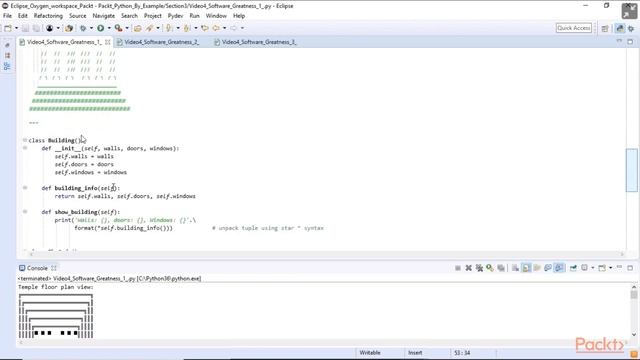Switch to Video4_Software_Greatness_3 editor tab
Screen dimensions: 640x360
[x=259, y=42]
